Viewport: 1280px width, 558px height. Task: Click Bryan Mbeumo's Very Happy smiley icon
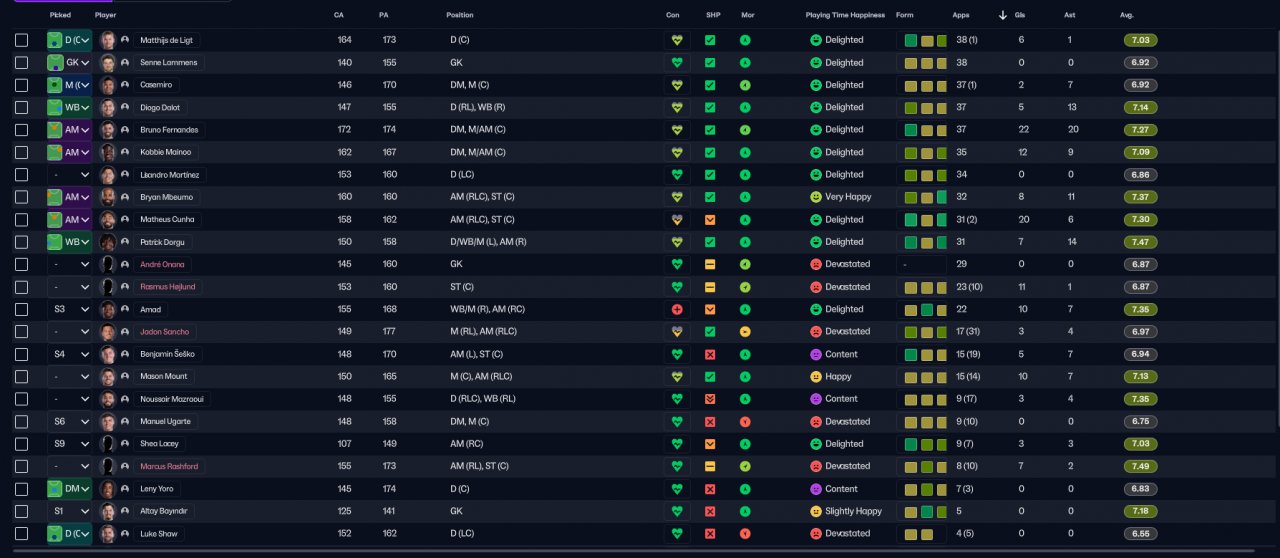(816, 197)
